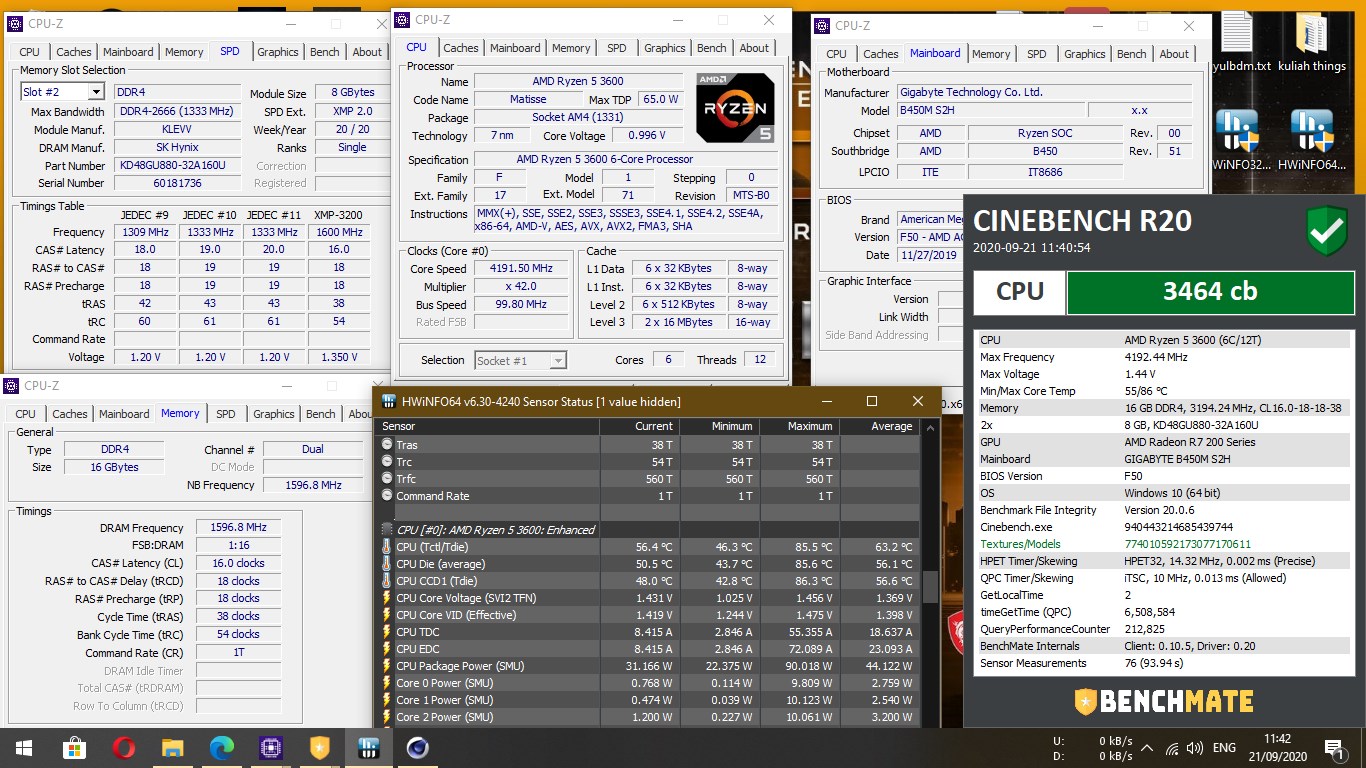Open SPD tab in CPU-Z Memory window
Image resolution: width=1366 pixels, height=768 pixels.
[226, 414]
